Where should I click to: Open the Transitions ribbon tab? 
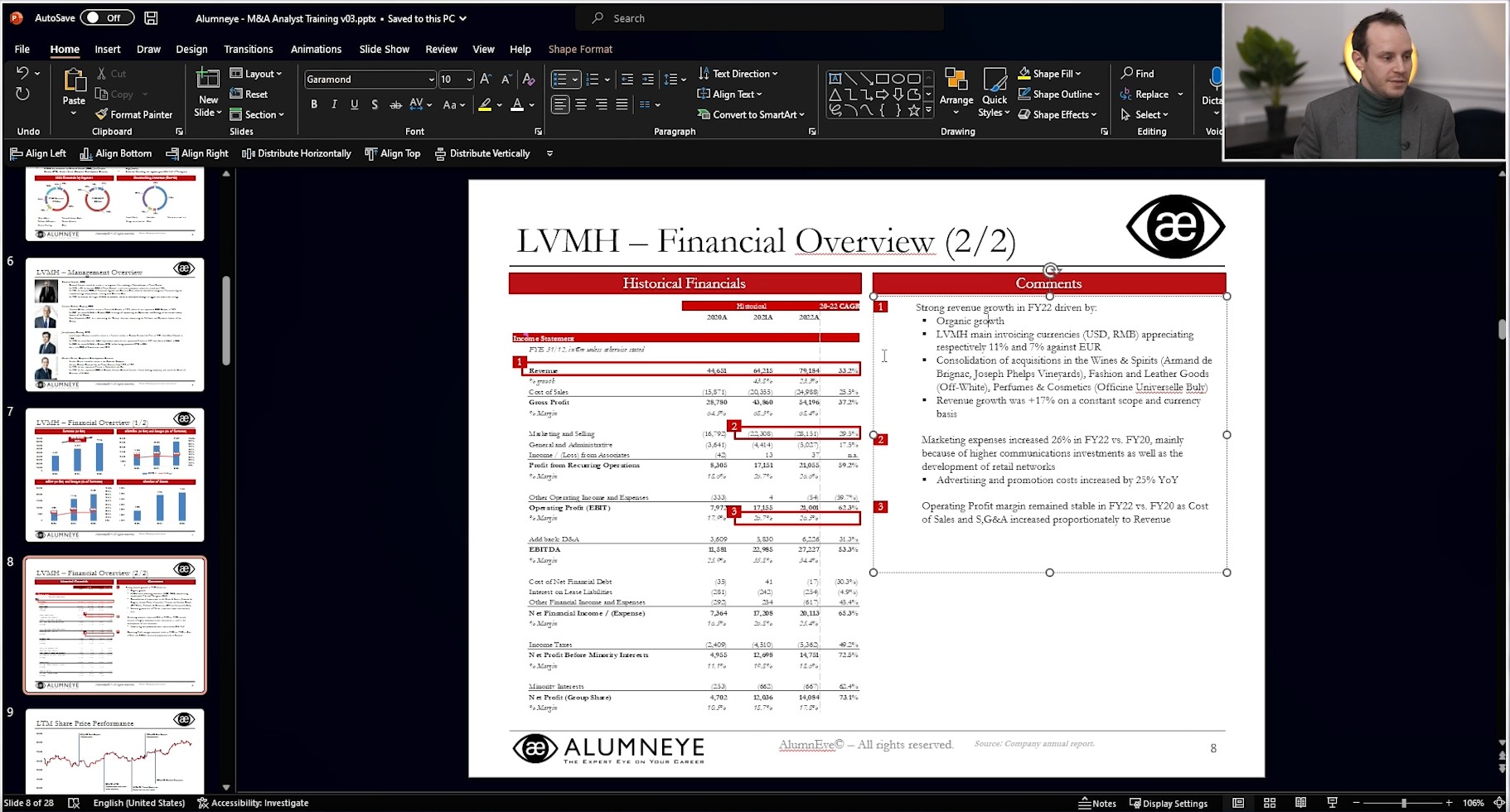(248, 49)
